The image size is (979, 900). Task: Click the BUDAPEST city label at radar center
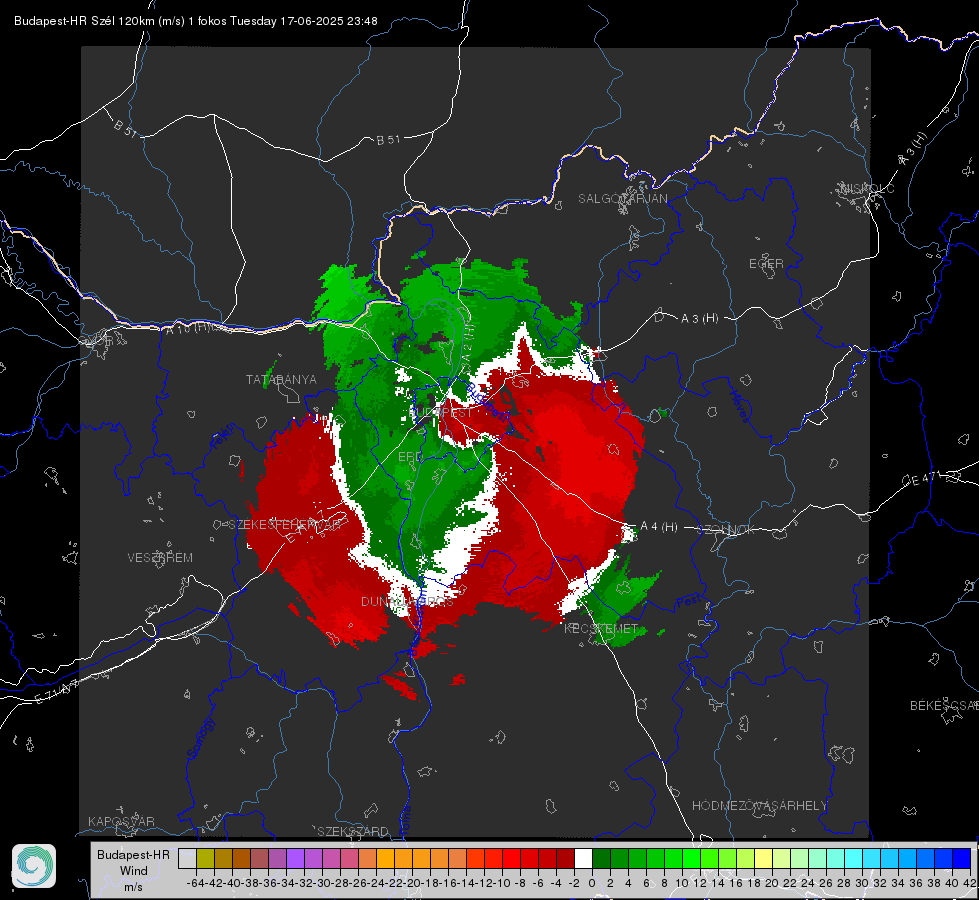point(442,412)
